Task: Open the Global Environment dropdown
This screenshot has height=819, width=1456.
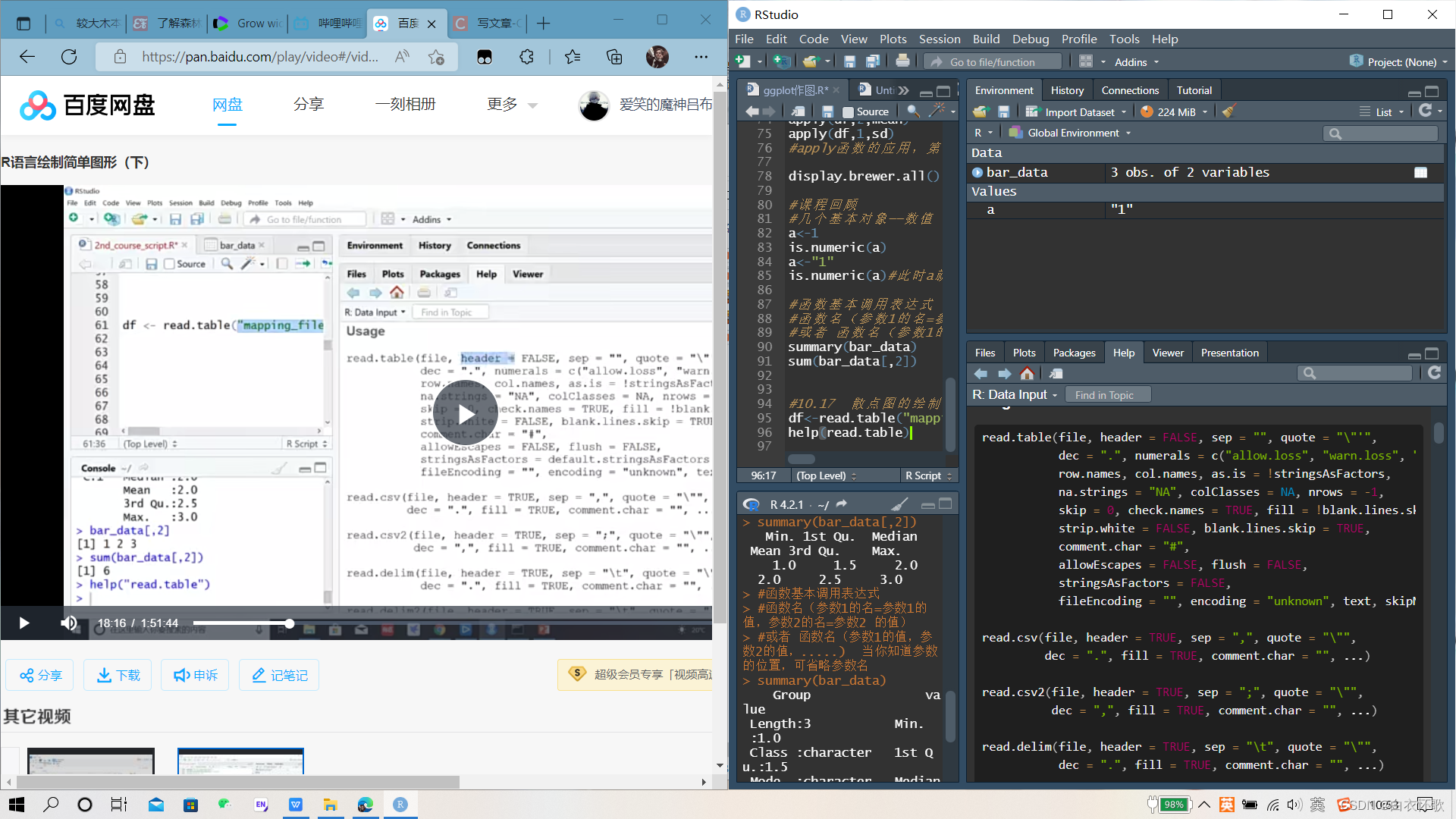Action: [x=1072, y=133]
